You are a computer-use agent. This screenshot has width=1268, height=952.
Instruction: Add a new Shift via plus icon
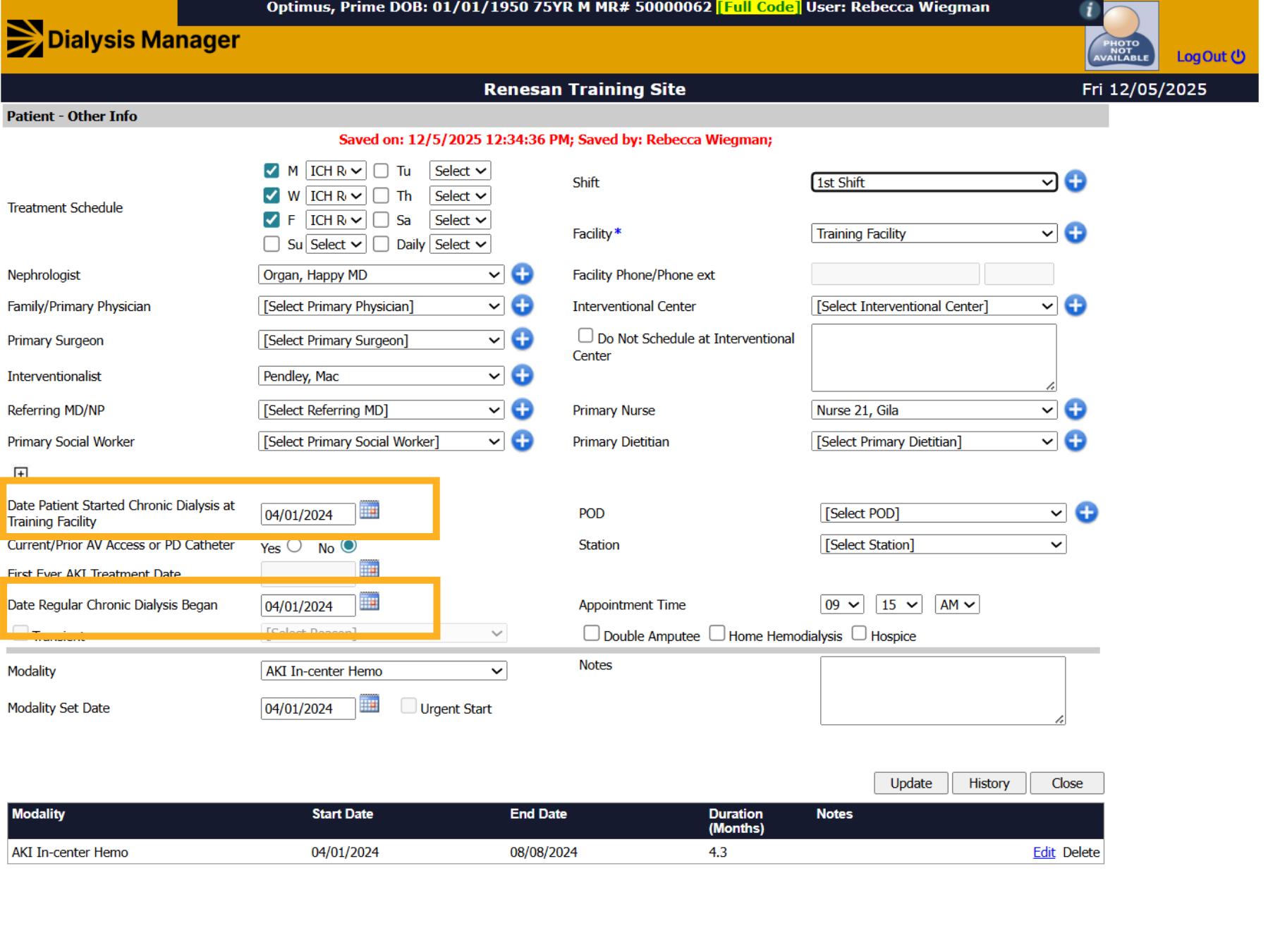(x=1075, y=182)
